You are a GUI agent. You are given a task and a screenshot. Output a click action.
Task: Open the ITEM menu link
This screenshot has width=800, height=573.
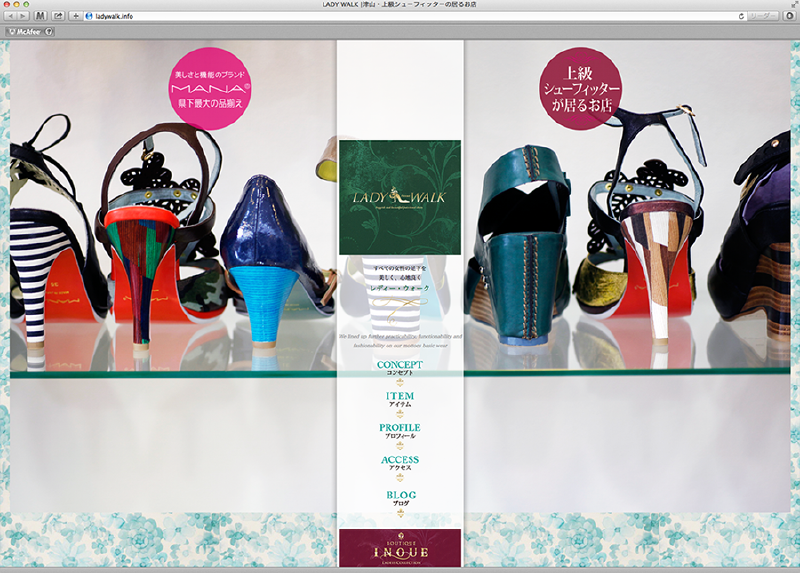[x=400, y=399]
